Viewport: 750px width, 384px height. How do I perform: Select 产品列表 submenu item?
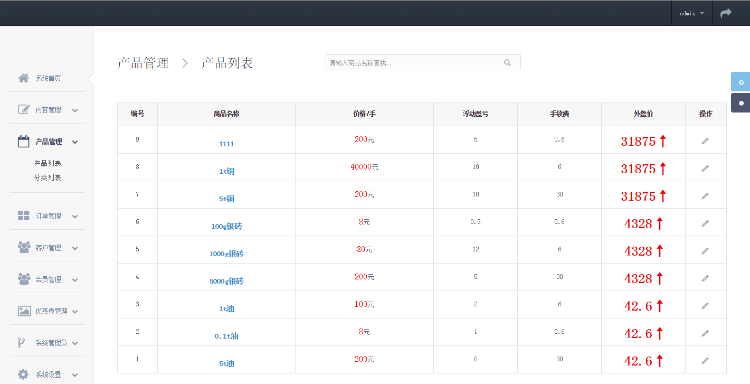coord(47,164)
